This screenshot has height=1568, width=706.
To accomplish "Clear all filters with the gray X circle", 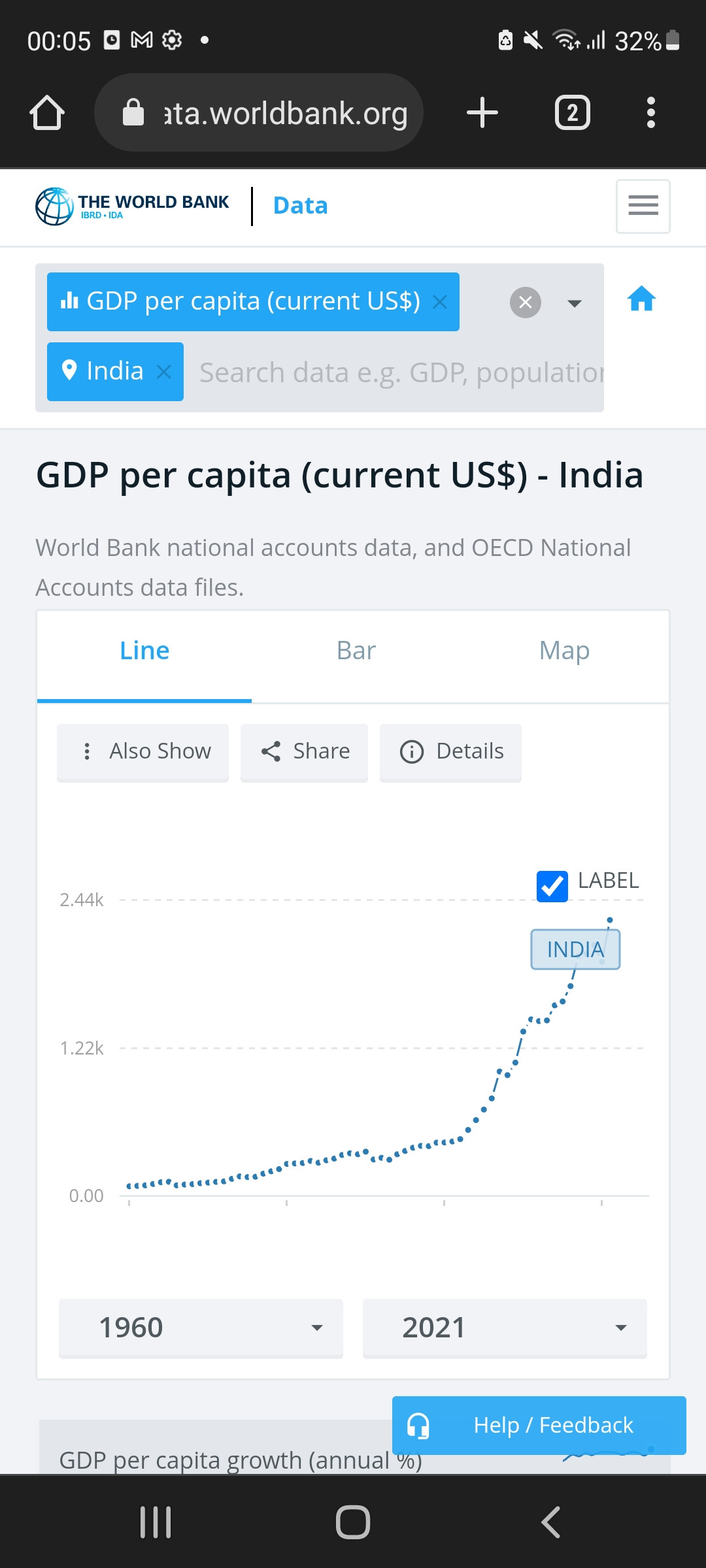I will click(x=525, y=302).
